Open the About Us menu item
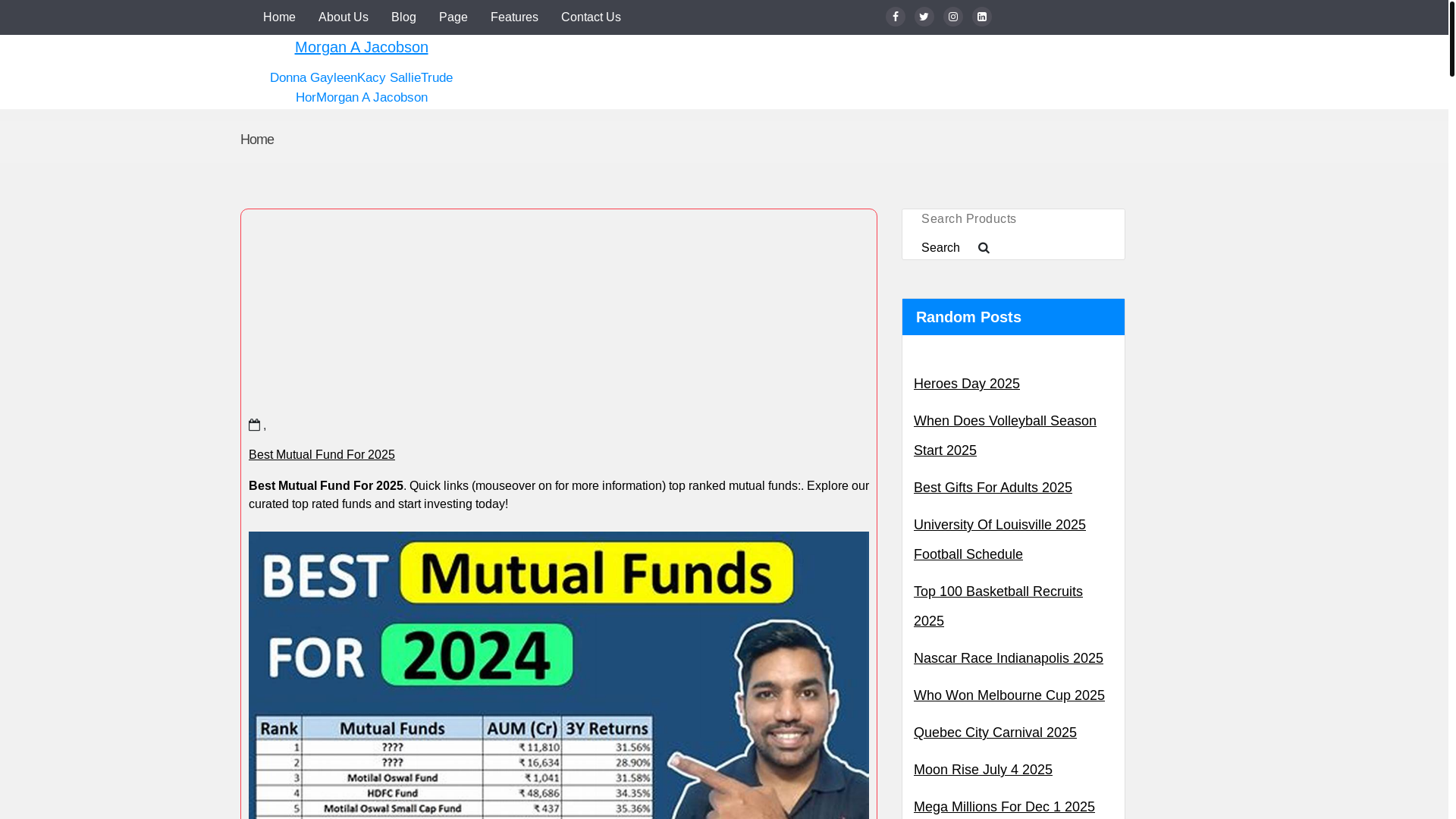Image resolution: width=1456 pixels, height=819 pixels. pos(344,17)
